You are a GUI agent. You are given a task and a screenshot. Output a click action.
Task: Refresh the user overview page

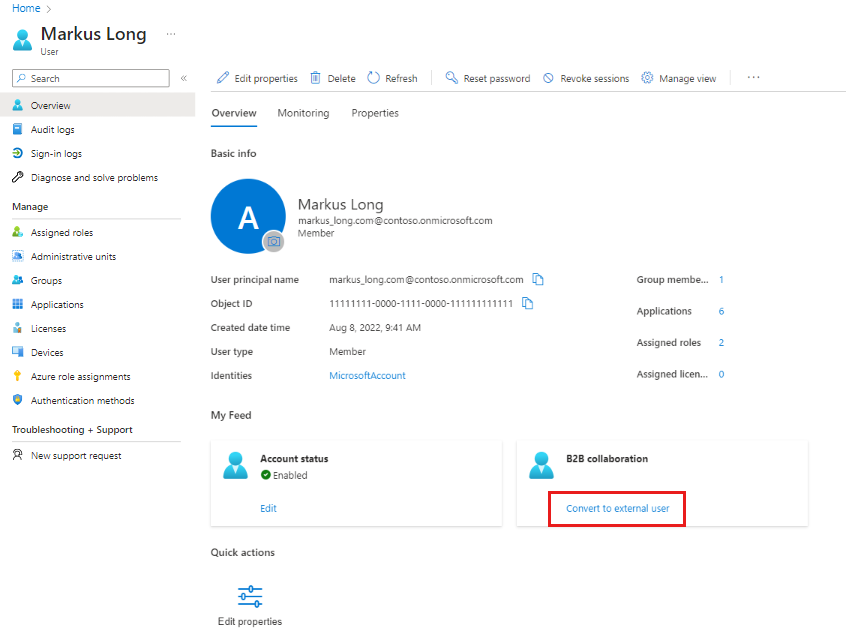pyautogui.click(x=392, y=77)
